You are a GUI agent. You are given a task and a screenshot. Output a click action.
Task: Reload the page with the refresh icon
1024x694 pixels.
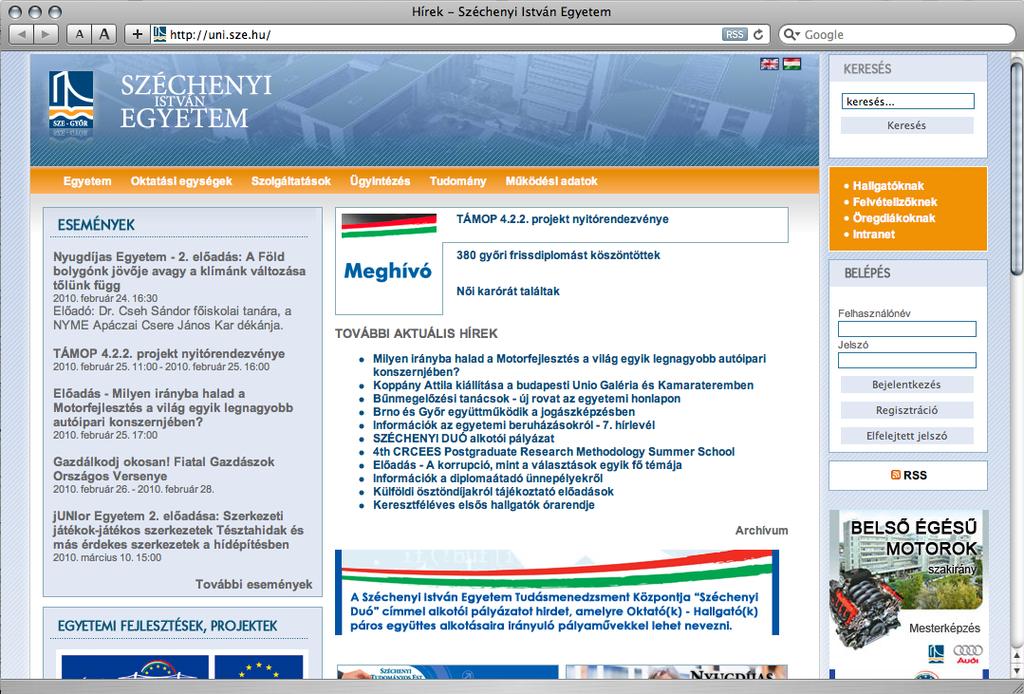[758, 35]
